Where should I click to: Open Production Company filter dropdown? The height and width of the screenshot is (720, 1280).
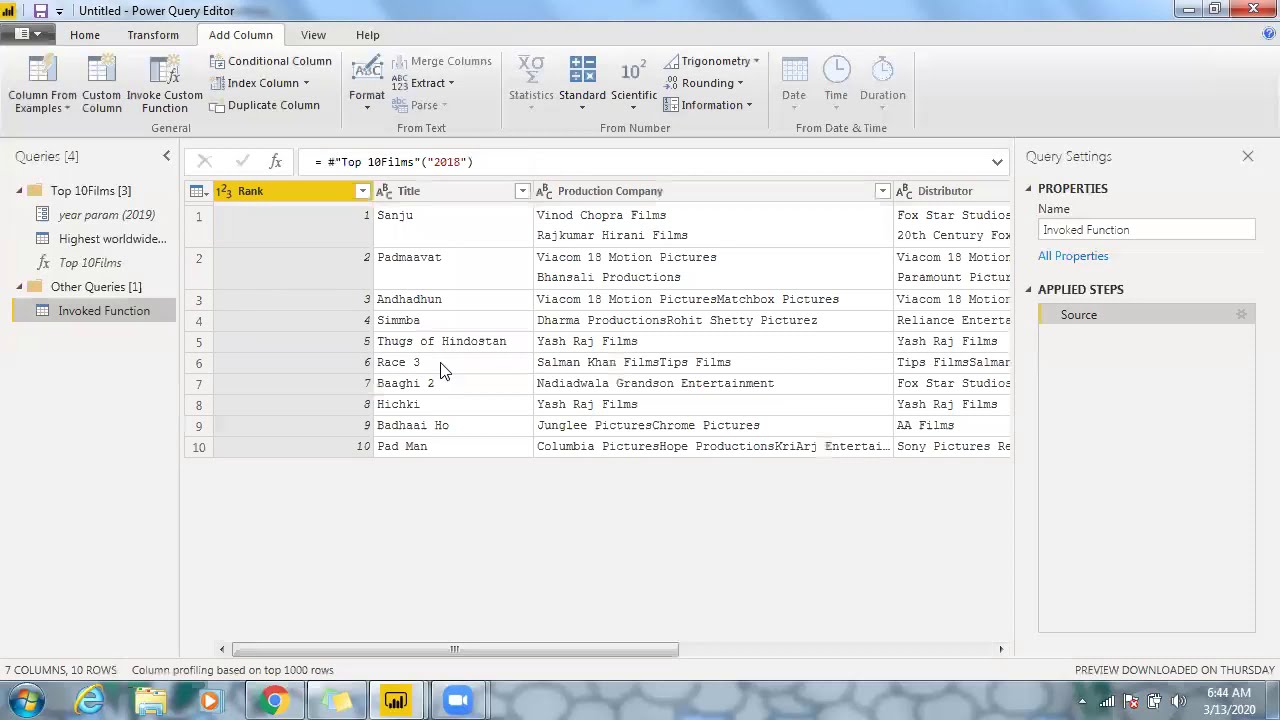coord(882,191)
